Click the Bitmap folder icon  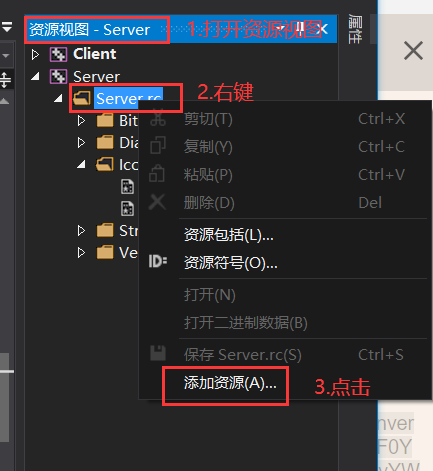tap(105, 120)
